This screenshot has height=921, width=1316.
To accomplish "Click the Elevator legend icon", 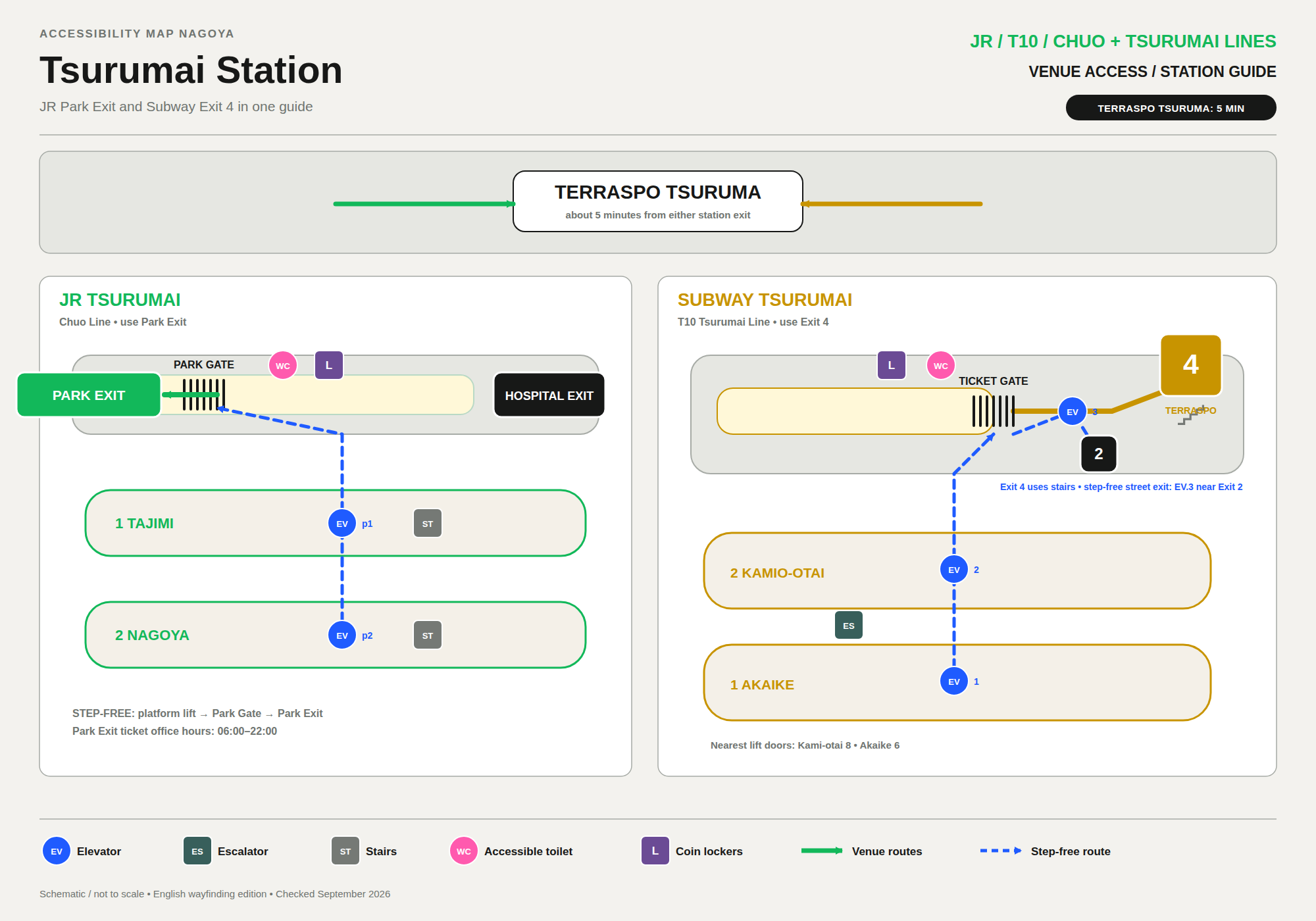I will pyautogui.click(x=57, y=851).
